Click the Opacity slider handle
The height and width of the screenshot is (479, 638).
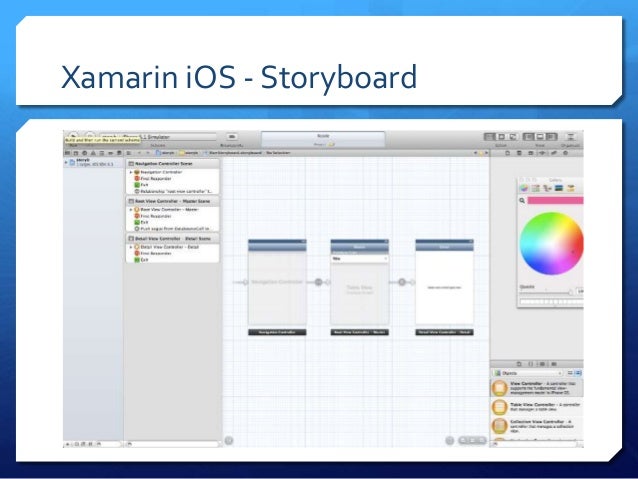pyautogui.click(x=570, y=292)
